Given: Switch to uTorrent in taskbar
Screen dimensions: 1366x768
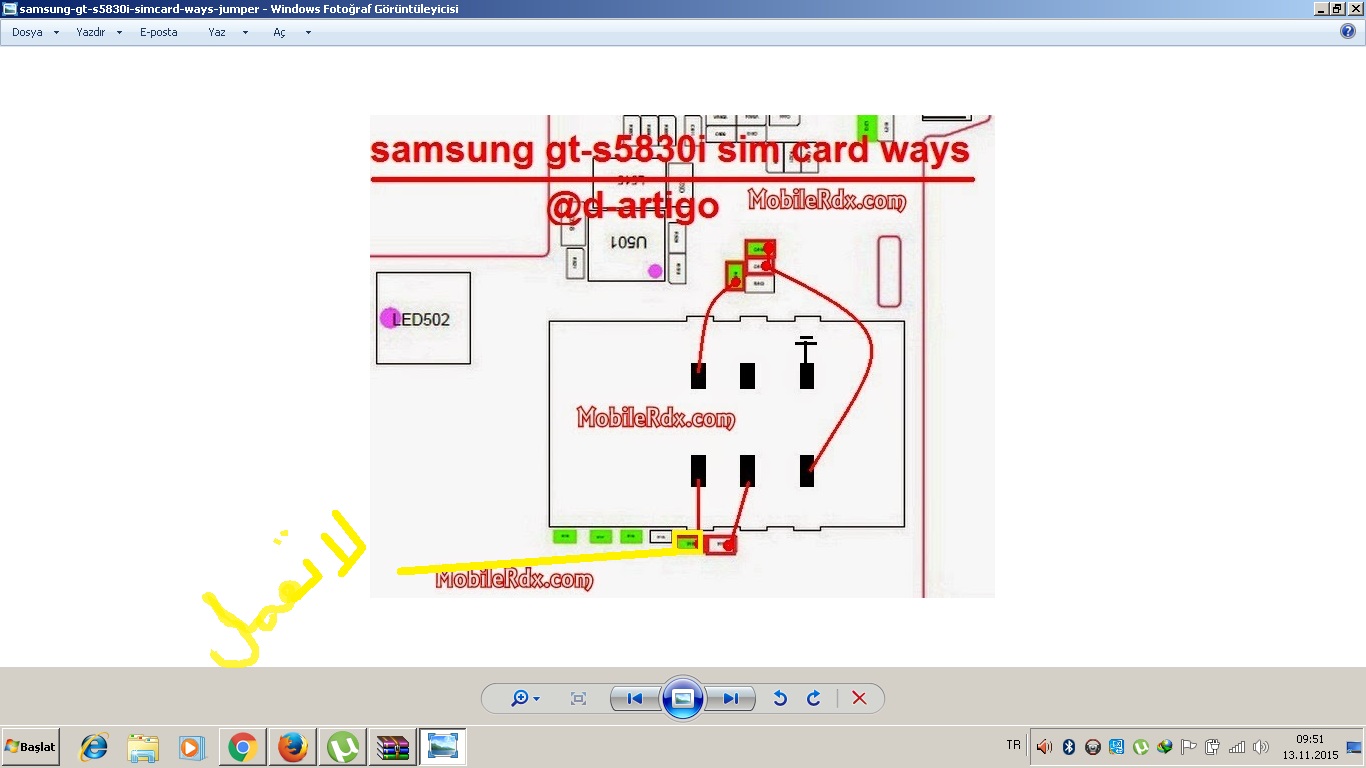Looking at the screenshot, I should point(343,747).
